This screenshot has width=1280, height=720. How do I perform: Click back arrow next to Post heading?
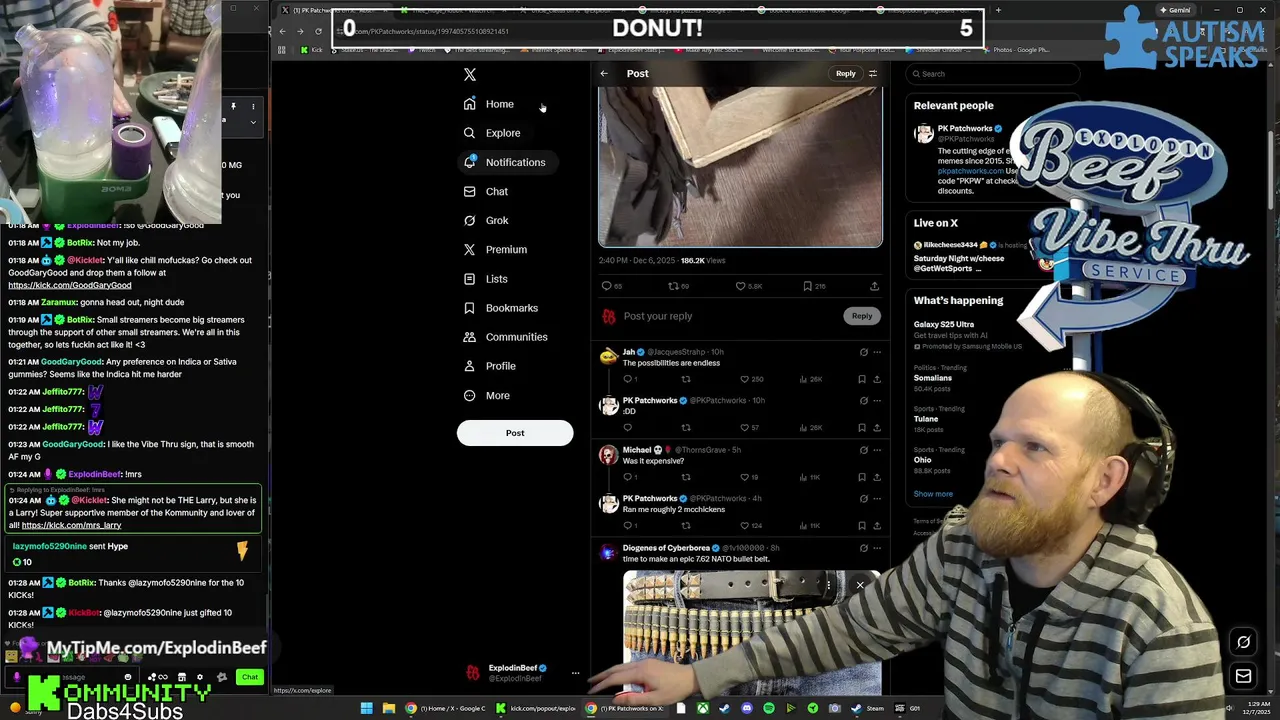pos(604,73)
